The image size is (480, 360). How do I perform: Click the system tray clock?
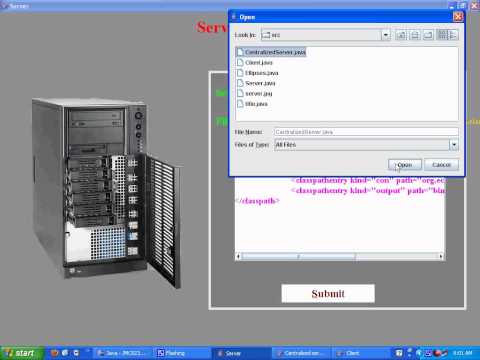click(x=463, y=353)
